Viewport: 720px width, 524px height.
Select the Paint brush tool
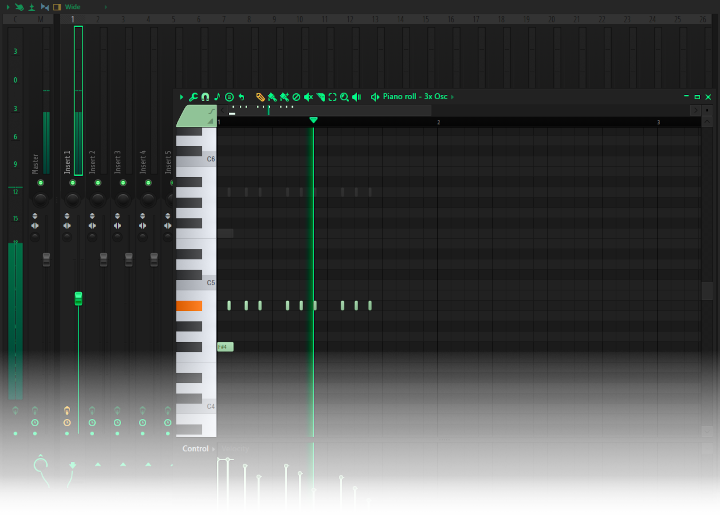[272, 97]
